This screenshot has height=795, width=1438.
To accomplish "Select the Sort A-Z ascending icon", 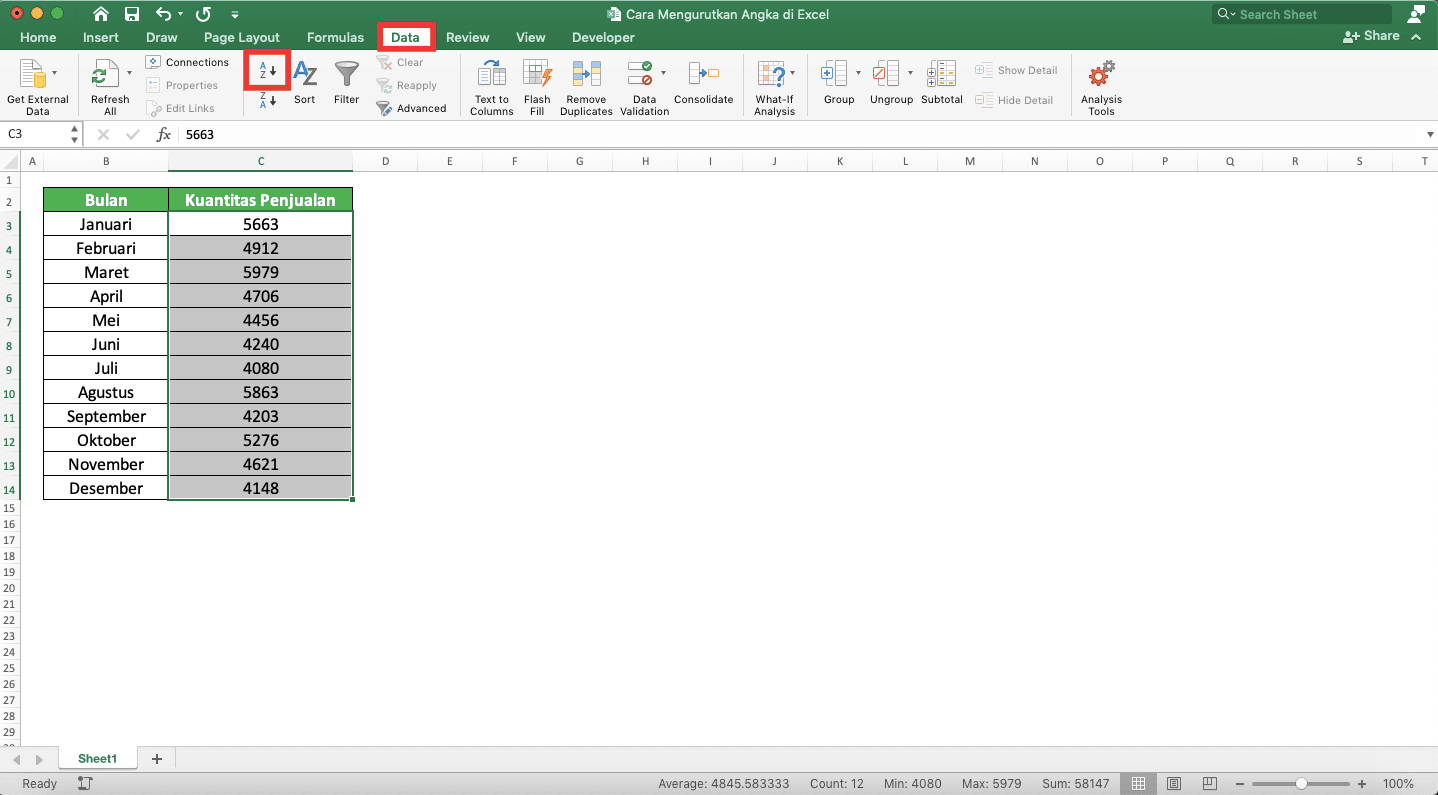I will click(266, 71).
